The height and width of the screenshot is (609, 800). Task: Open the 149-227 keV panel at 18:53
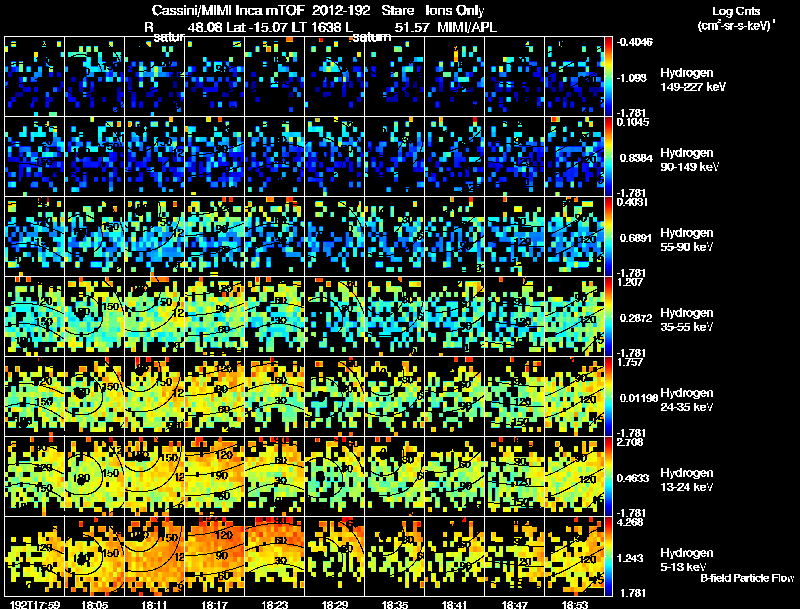(574, 77)
